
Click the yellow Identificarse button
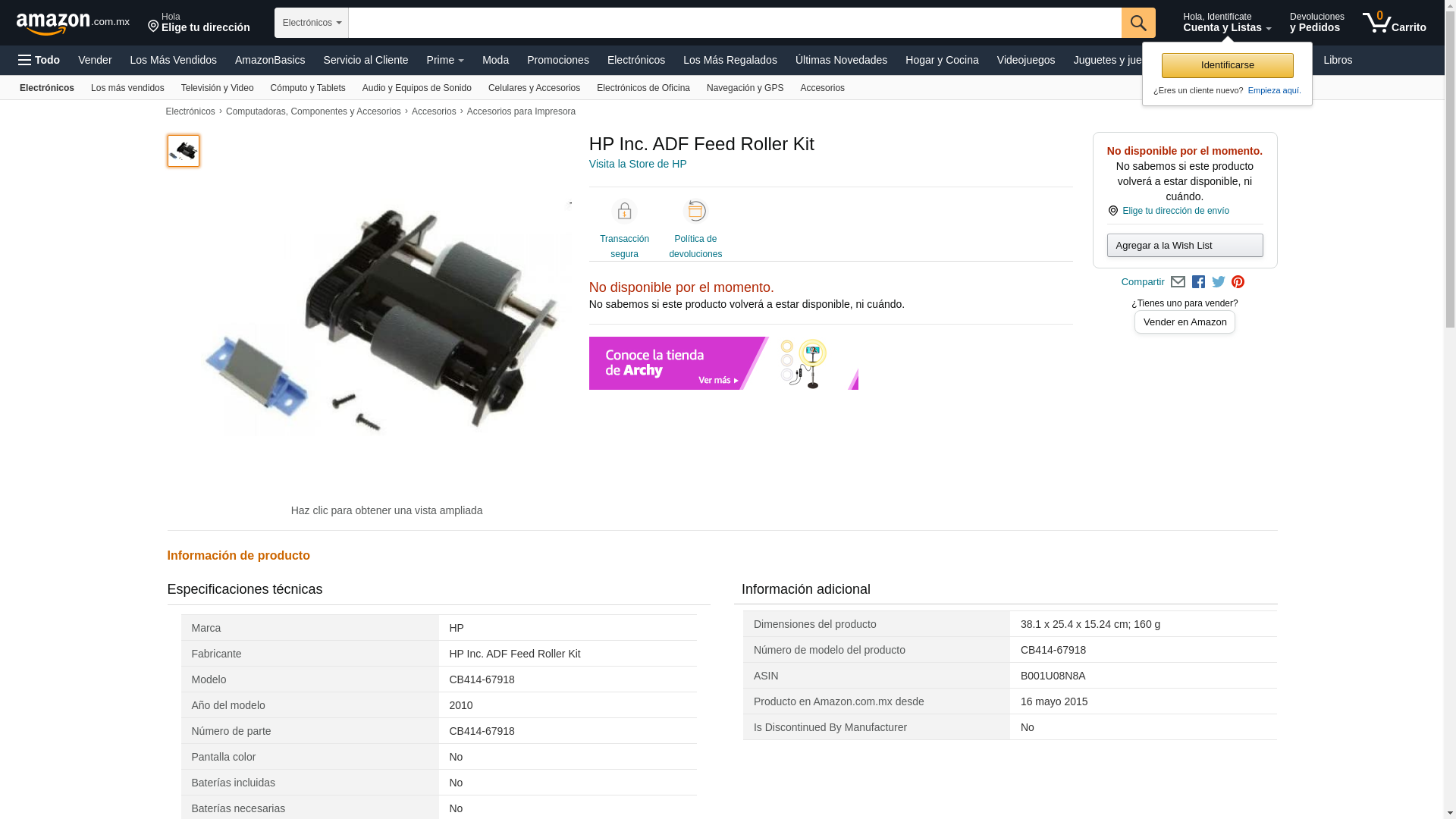click(x=1227, y=65)
